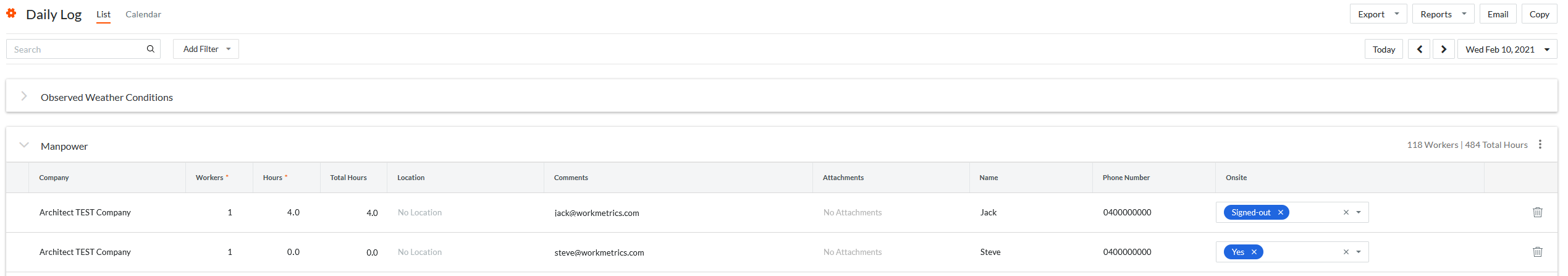Screen dimensions: 1568x276
Task: Open the Add Filter dropdown
Action: (x=206, y=49)
